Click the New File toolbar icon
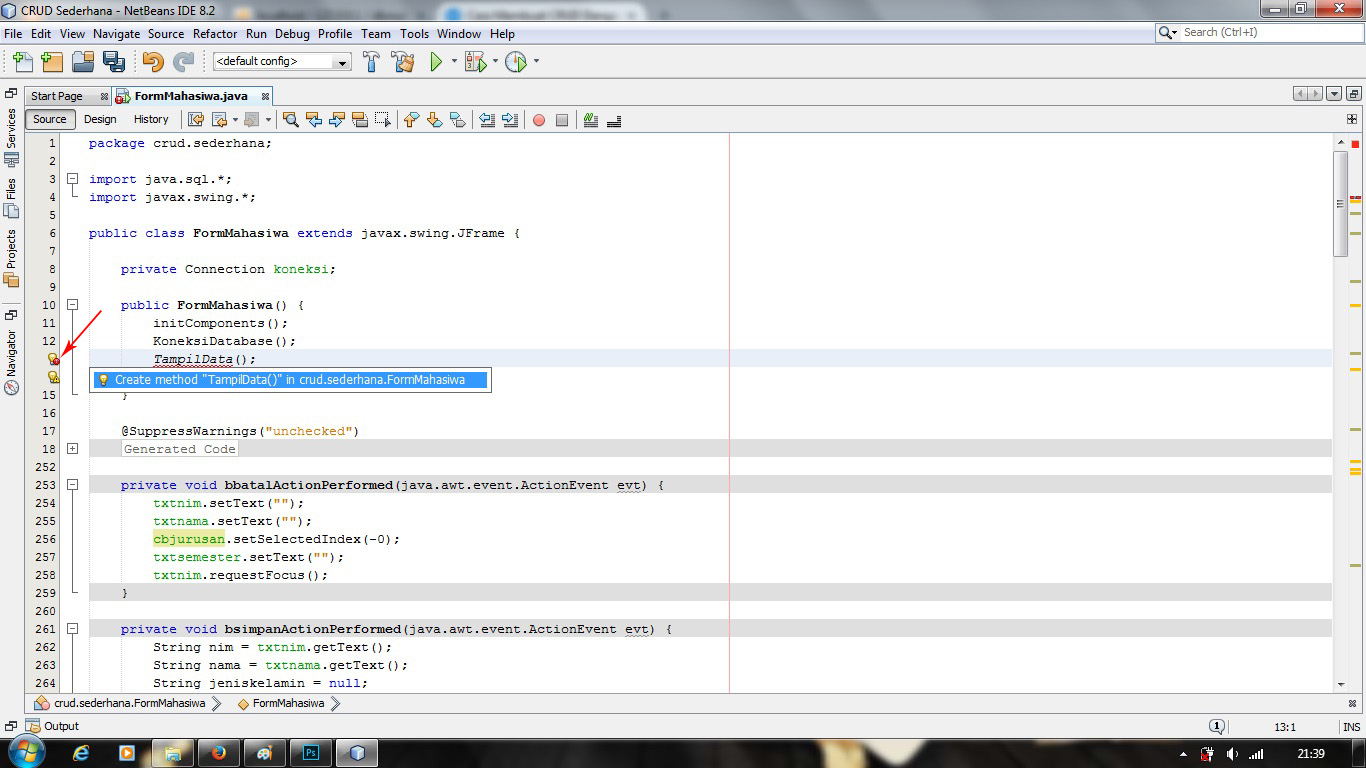The image size is (1366, 768). pyautogui.click(x=23, y=62)
